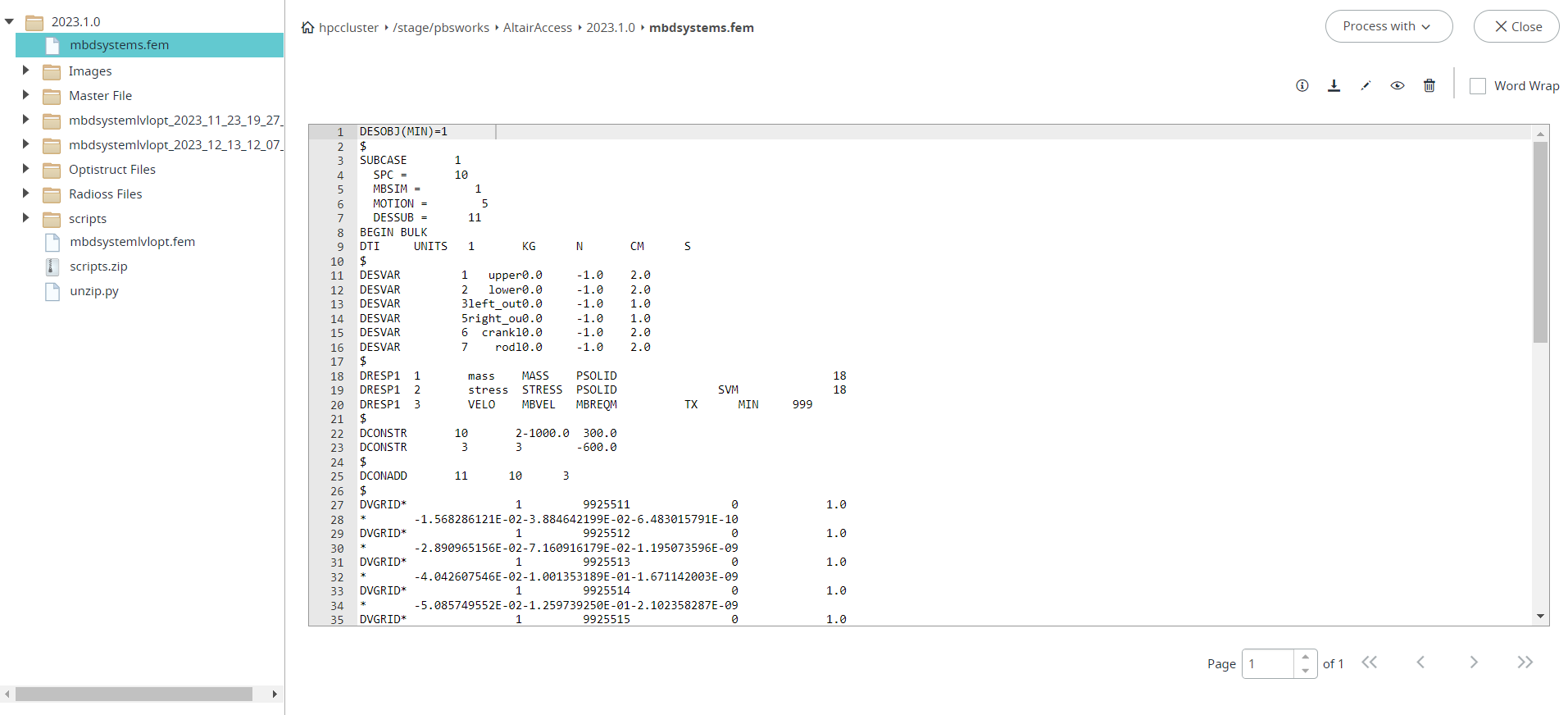Click the page number input field

click(1268, 663)
